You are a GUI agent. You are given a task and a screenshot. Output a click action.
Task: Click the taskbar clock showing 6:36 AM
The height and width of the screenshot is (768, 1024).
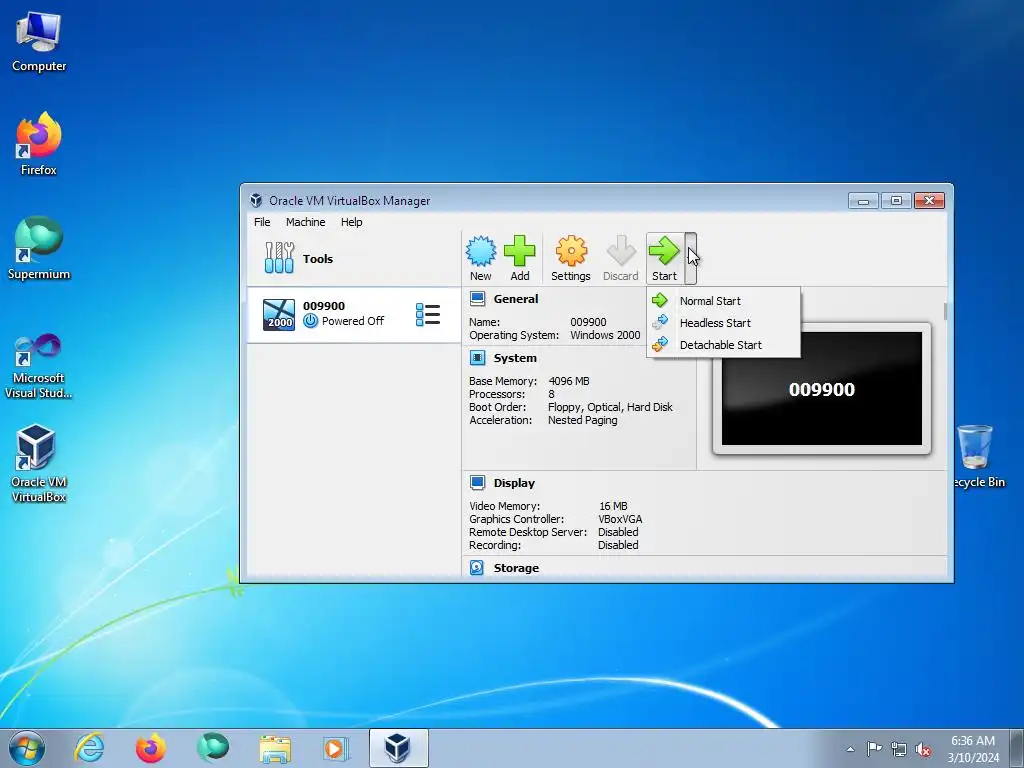point(973,749)
